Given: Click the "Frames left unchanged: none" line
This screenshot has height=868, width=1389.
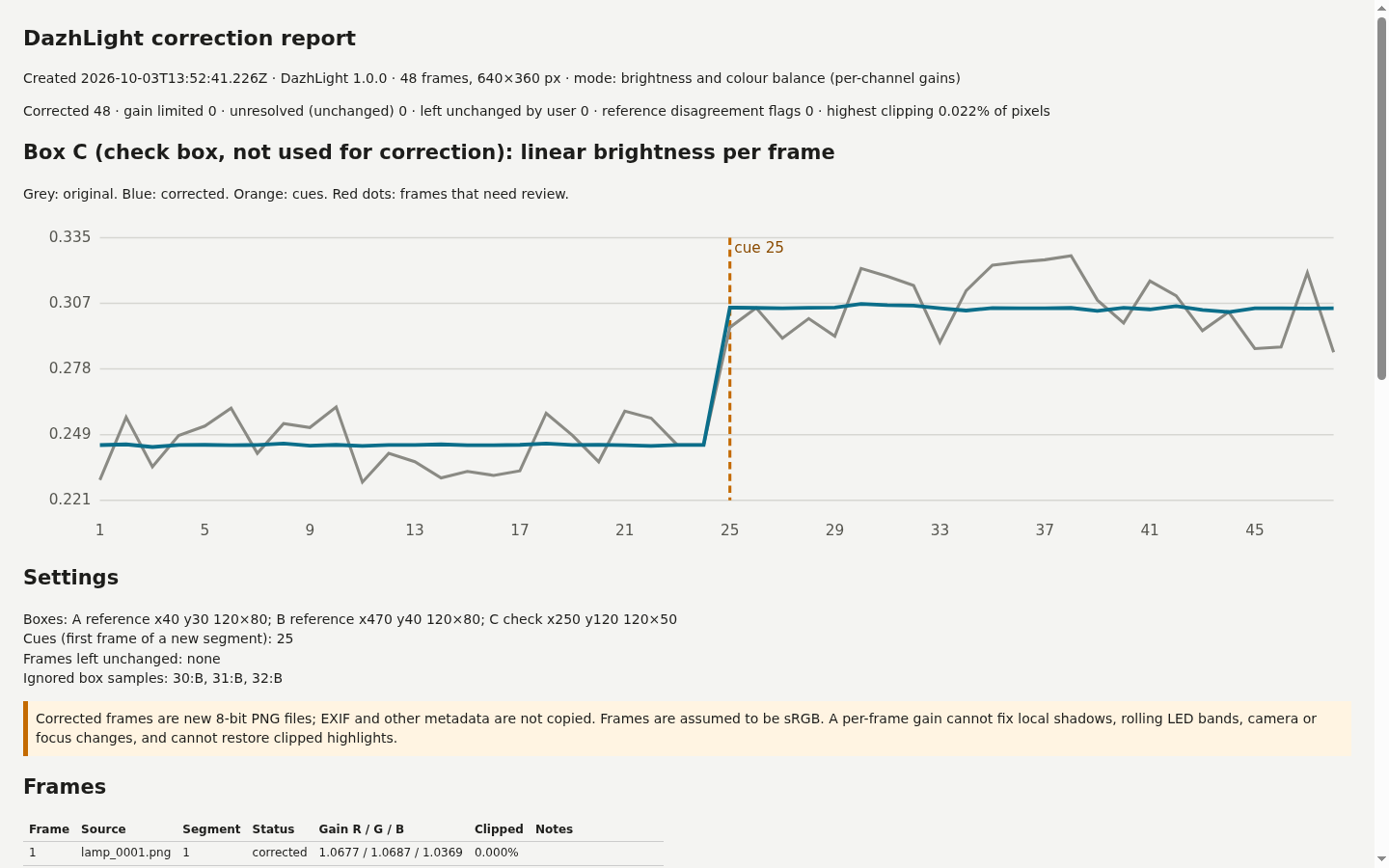Looking at the screenshot, I should point(122,659).
